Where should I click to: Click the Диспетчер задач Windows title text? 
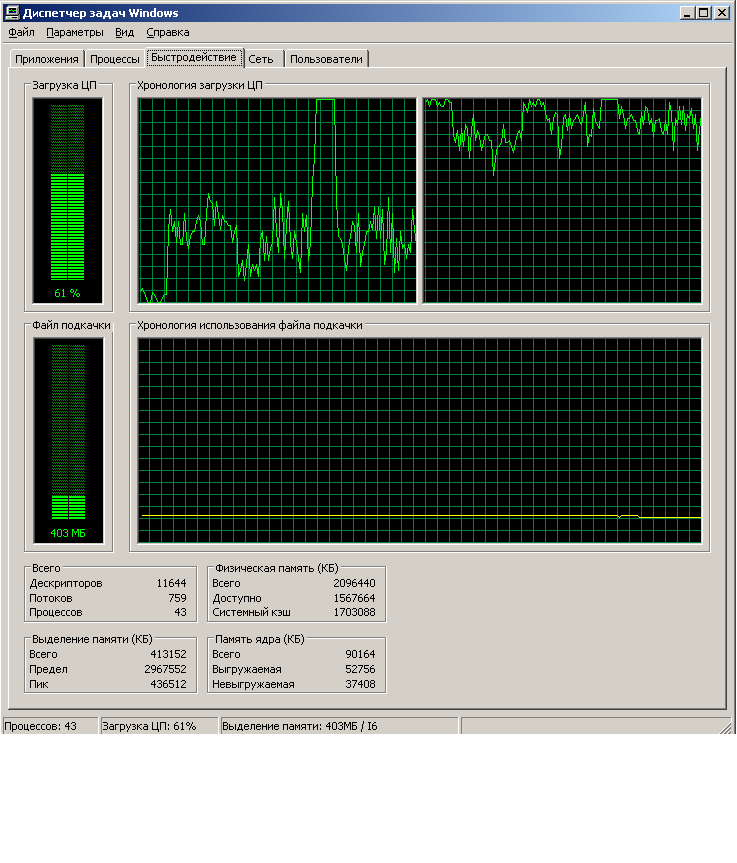click(x=101, y=13)
